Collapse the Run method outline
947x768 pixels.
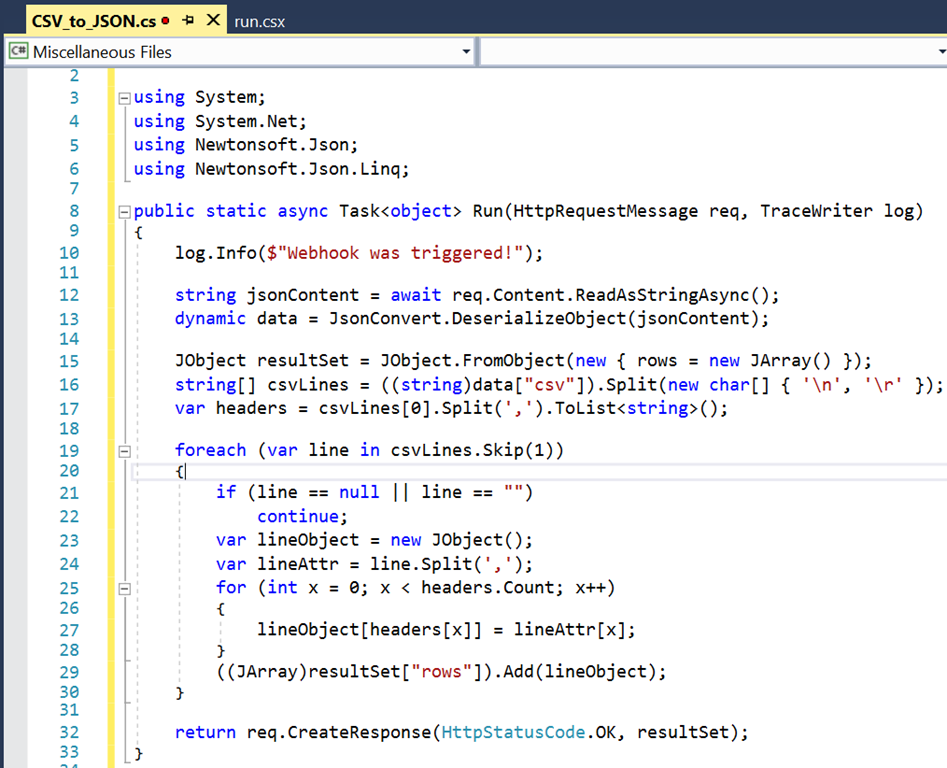pos(124,212)
